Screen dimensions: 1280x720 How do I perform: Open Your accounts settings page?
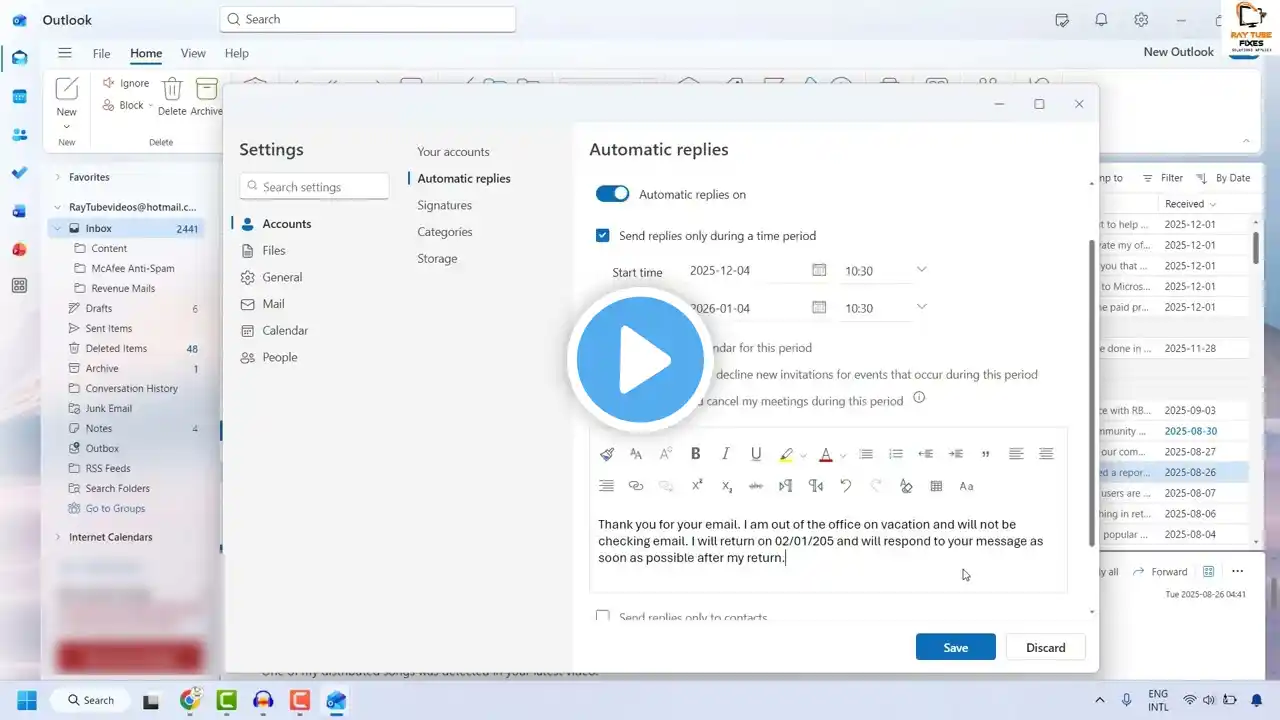click(x=453, y=152)
